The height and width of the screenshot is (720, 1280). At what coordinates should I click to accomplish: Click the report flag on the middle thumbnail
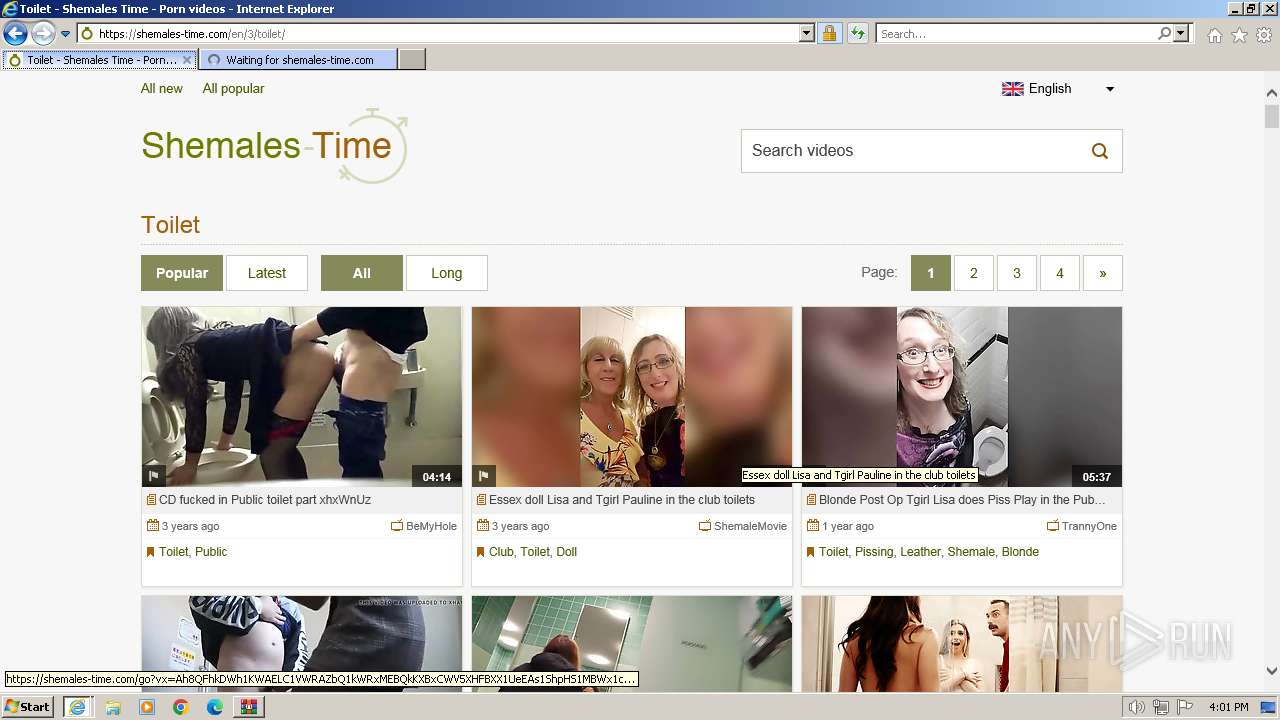(x=484, y=476)
